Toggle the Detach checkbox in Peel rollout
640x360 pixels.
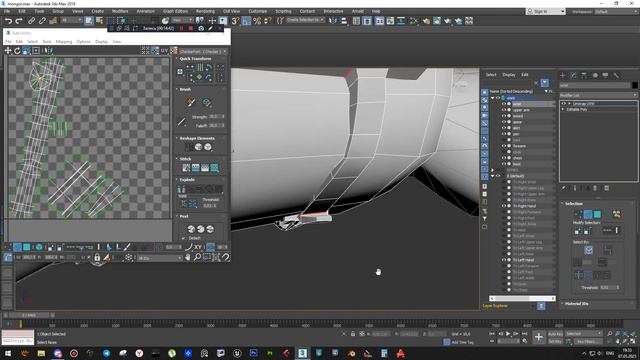(x=183, y=238)
